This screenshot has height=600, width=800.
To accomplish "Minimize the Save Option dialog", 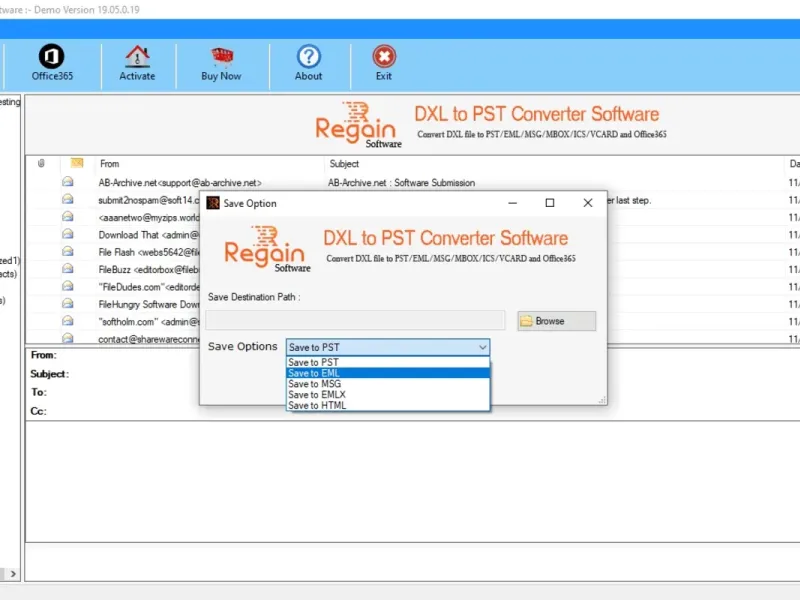I will 513,203.
